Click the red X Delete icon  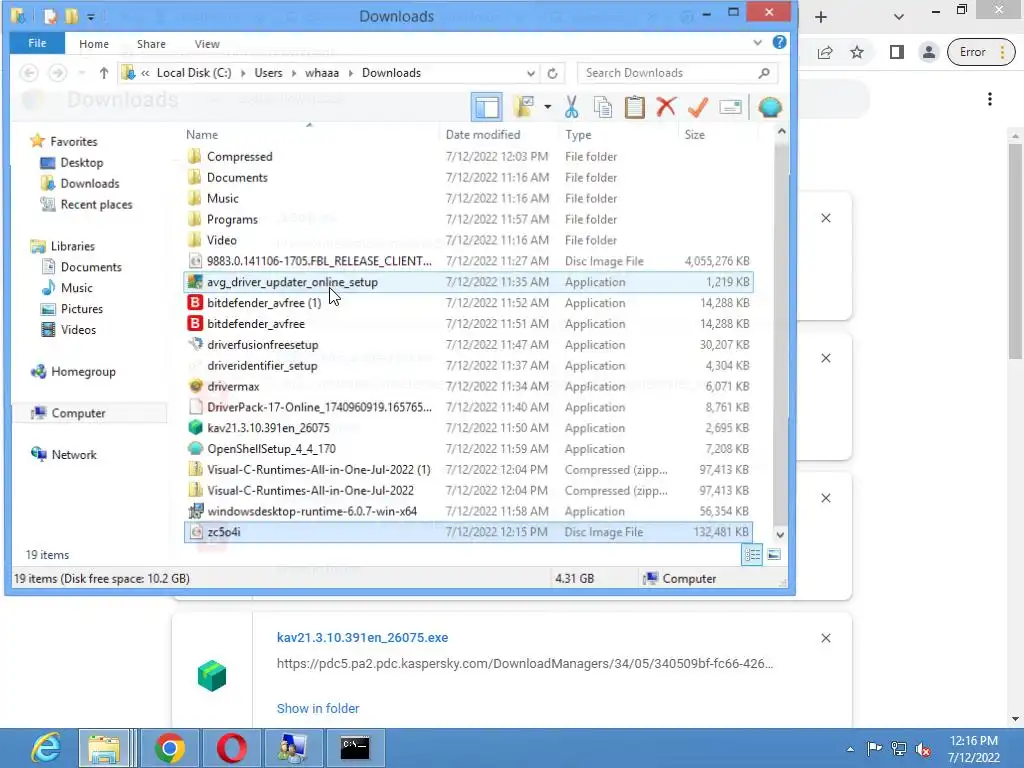[666, 107]
